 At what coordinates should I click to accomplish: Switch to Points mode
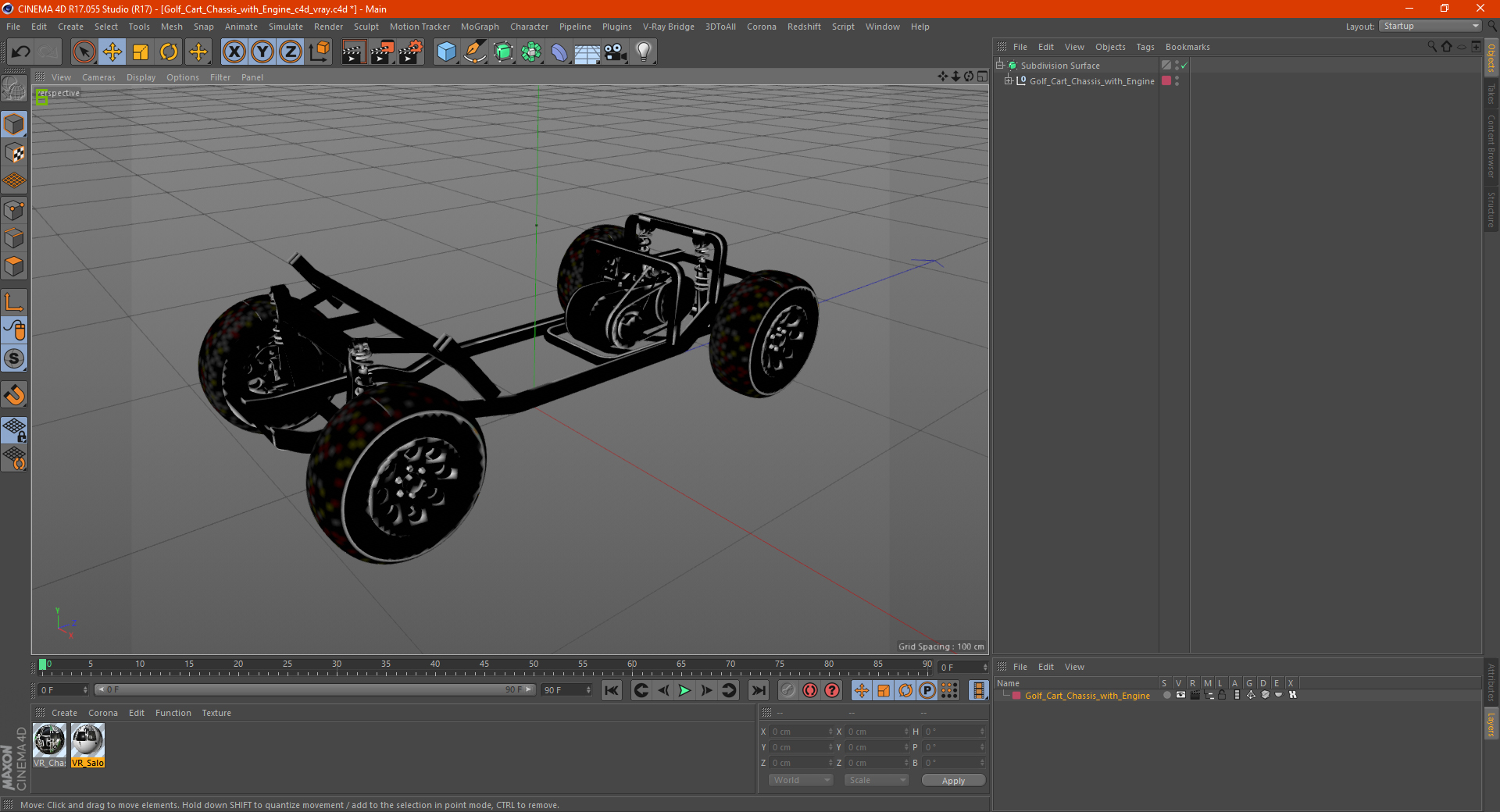(x=14, y=210)
